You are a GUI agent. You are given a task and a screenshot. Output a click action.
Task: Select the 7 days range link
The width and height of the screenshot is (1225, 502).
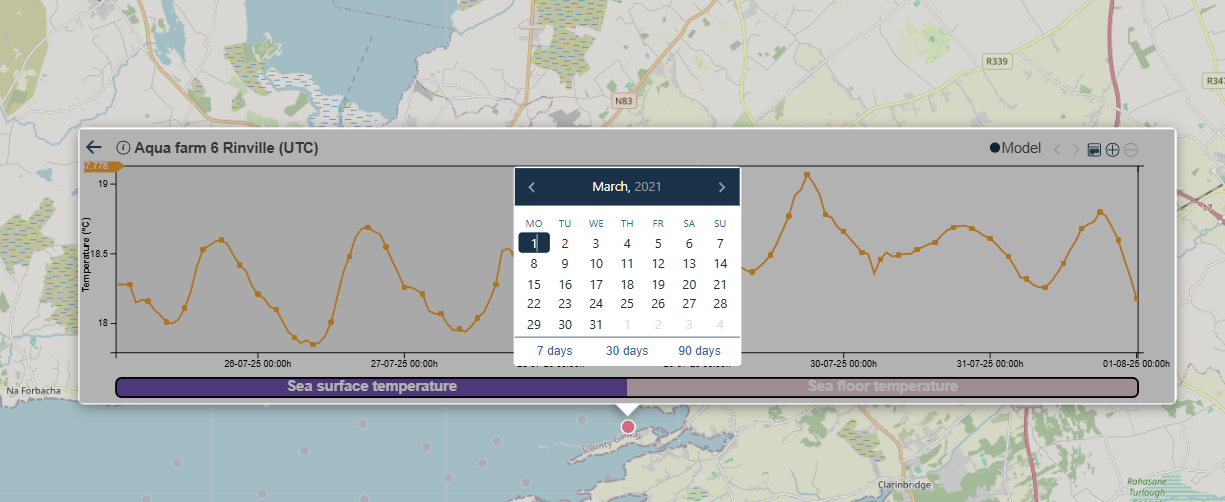554,351
